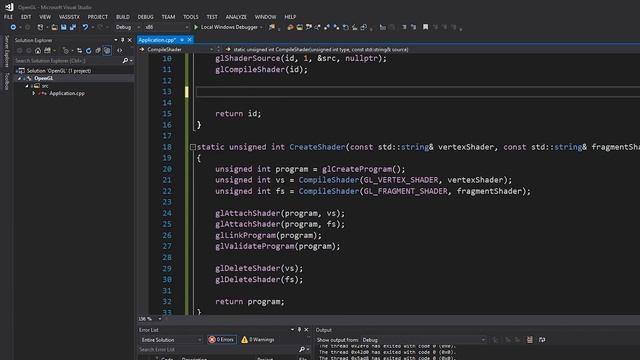Open the DEBUG menu
This screenshot has height=360, width=640.
(x=145, y=17)
